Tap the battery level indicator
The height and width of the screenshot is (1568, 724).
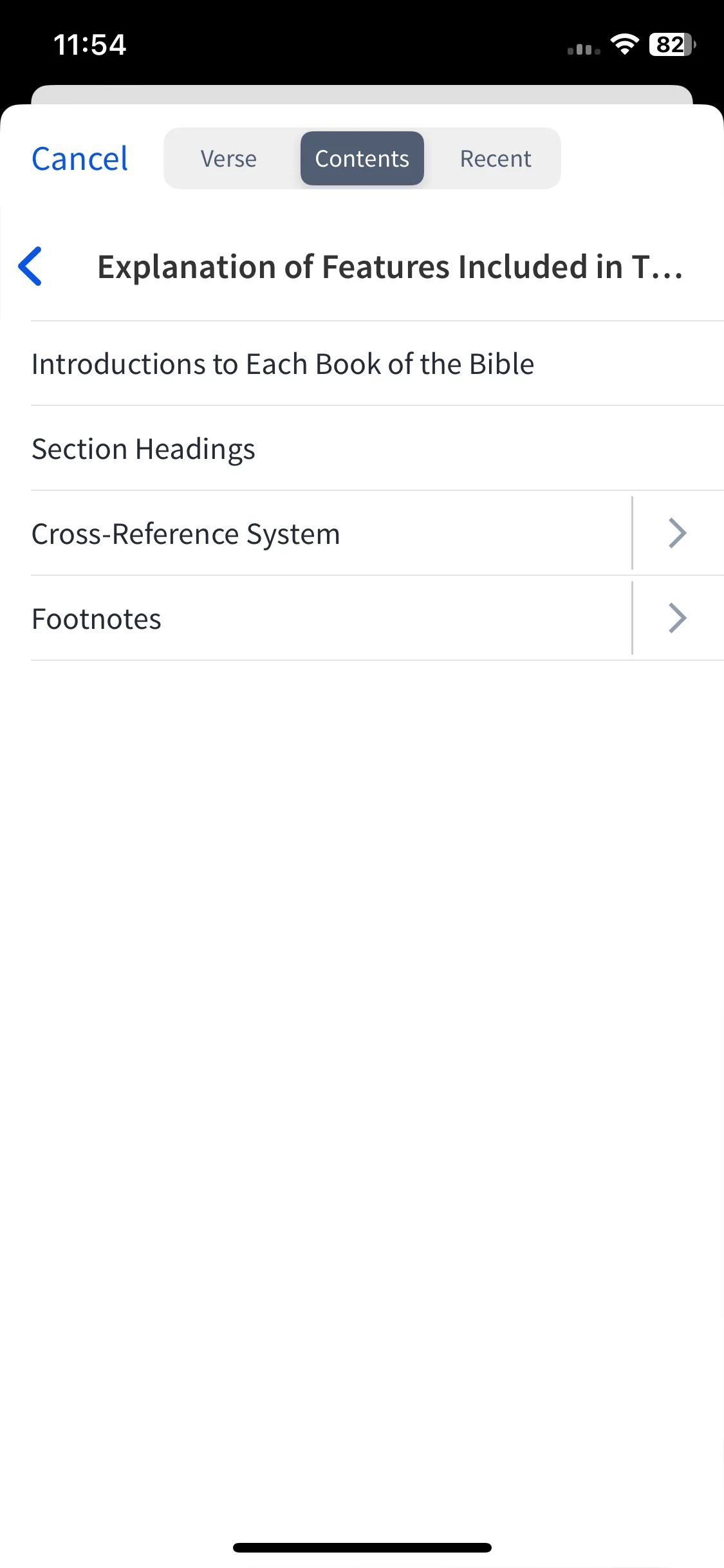point(673,44)
